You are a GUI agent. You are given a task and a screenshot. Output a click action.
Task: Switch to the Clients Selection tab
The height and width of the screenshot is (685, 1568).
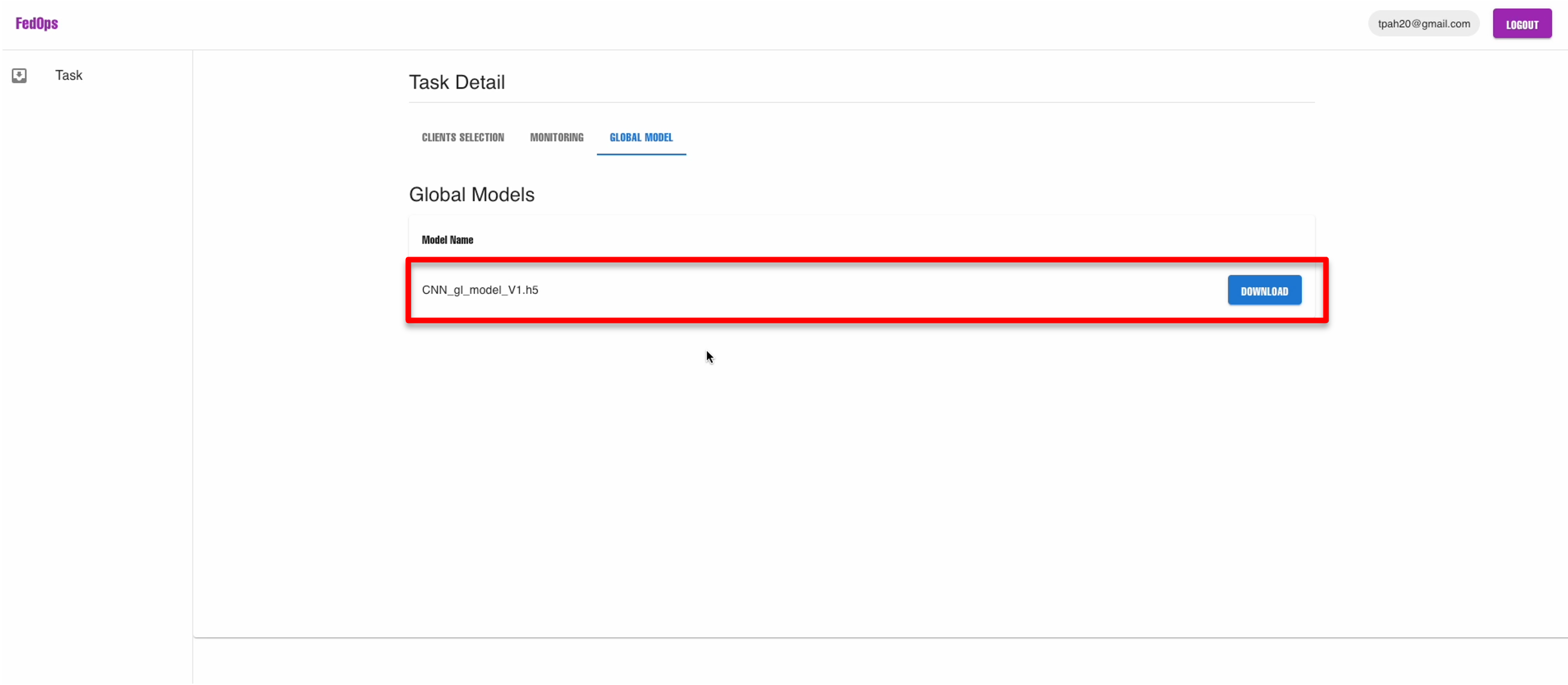pyautogui.click(x=463, y=137)
